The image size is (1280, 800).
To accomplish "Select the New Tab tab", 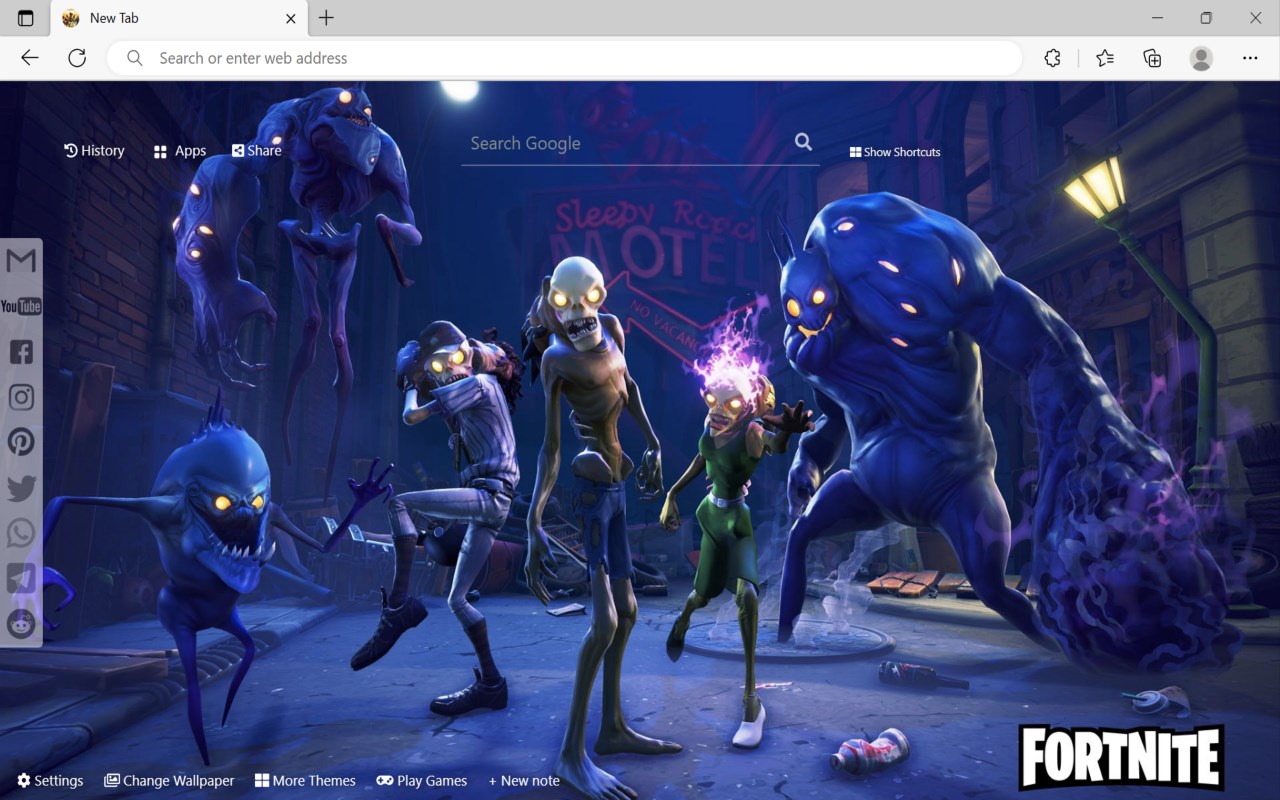I will 180,18.
